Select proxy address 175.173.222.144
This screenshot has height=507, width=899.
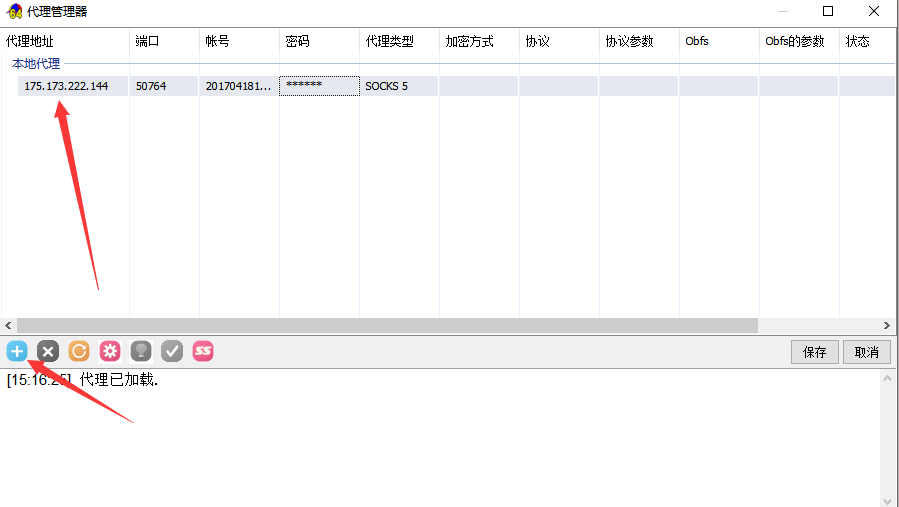click(66, 86)
